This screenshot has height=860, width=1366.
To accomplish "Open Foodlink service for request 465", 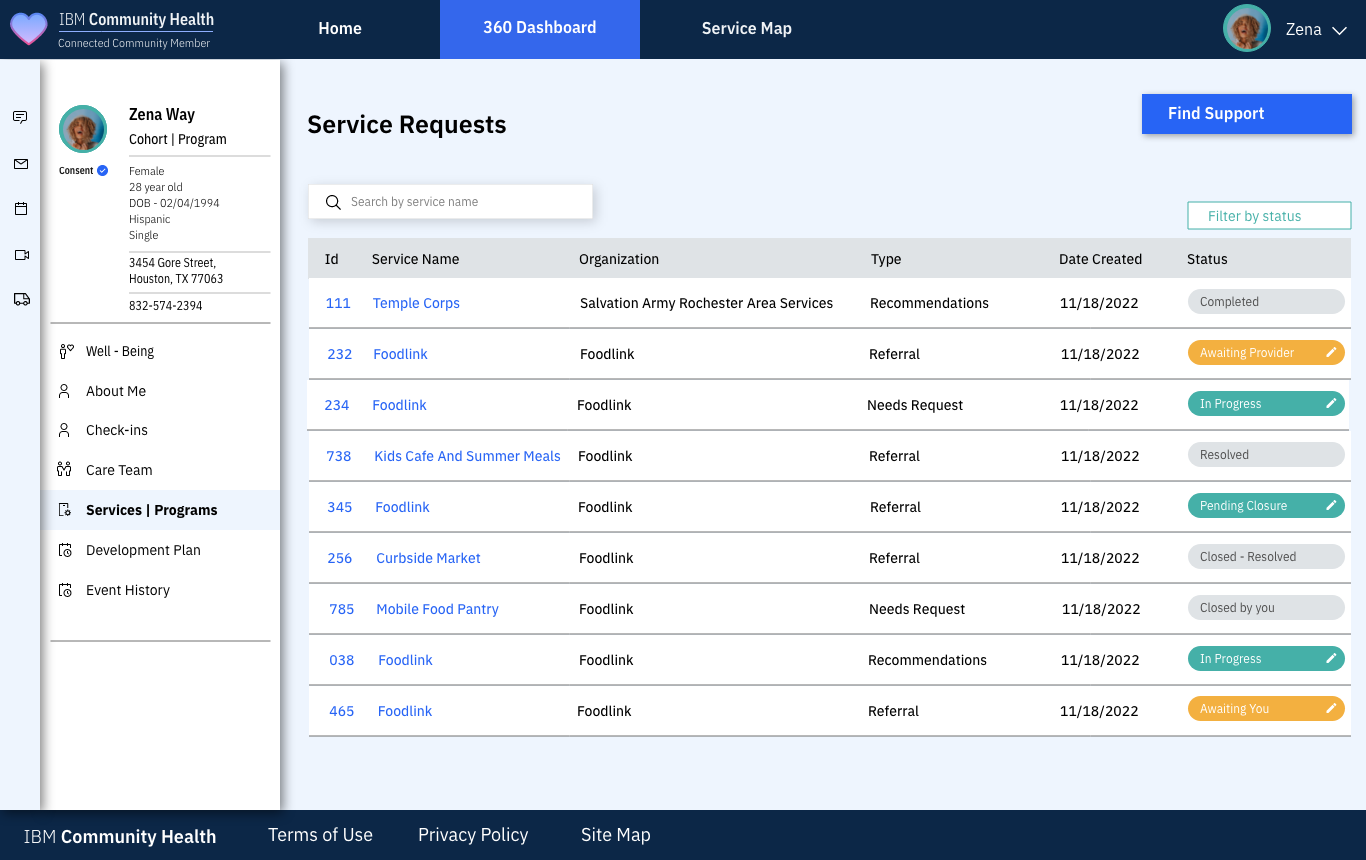I will (405, 711).
